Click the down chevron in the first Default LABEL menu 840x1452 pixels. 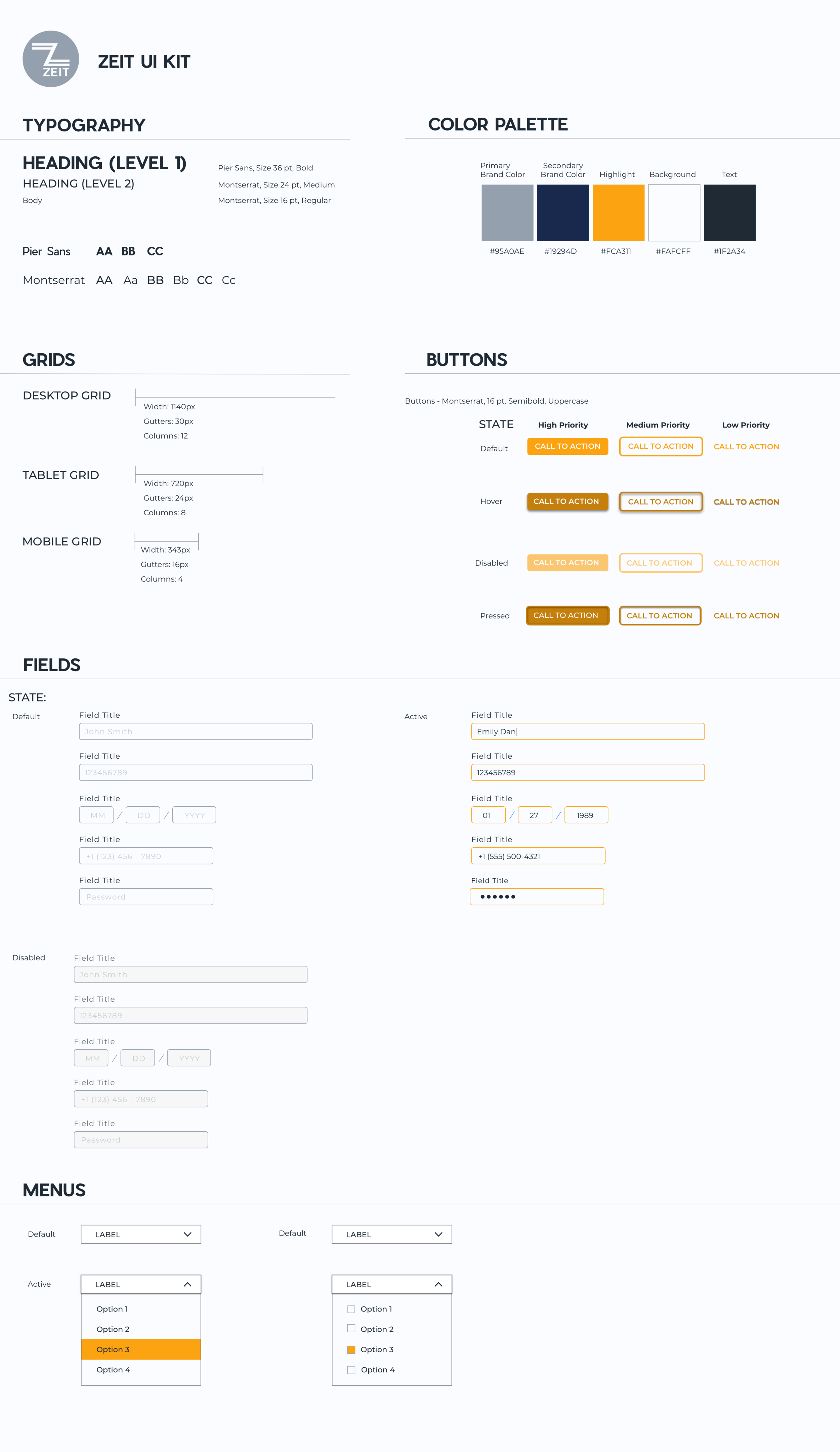(187, 1234)
